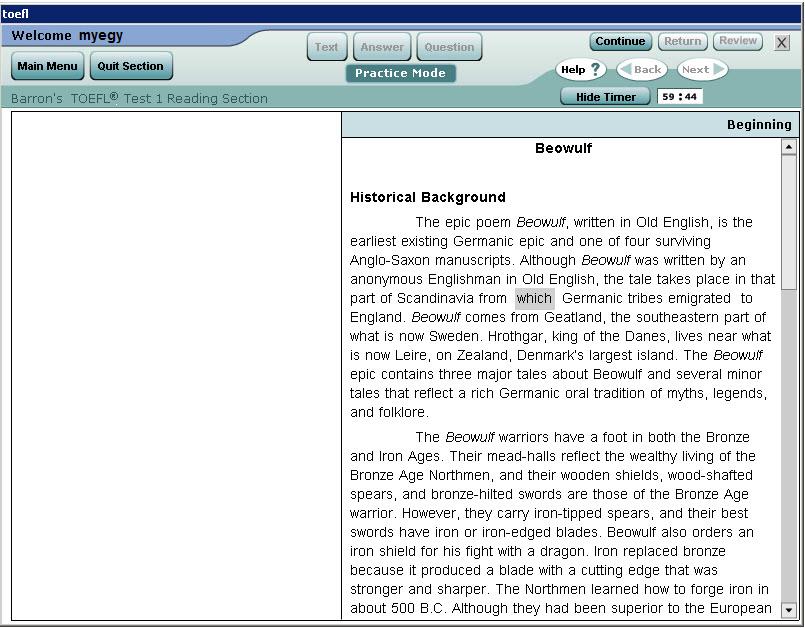Screen dimensions: 805x628
Task: Open the Review screen
Action: click(x=738, y=41)
